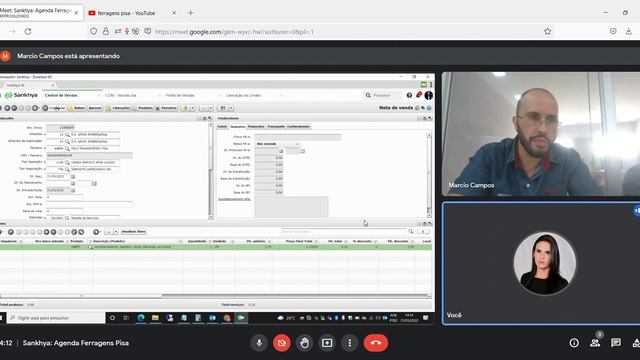Open the Empresa lookup magnifier
Screen dimensions: 640x360
(67, 135)
